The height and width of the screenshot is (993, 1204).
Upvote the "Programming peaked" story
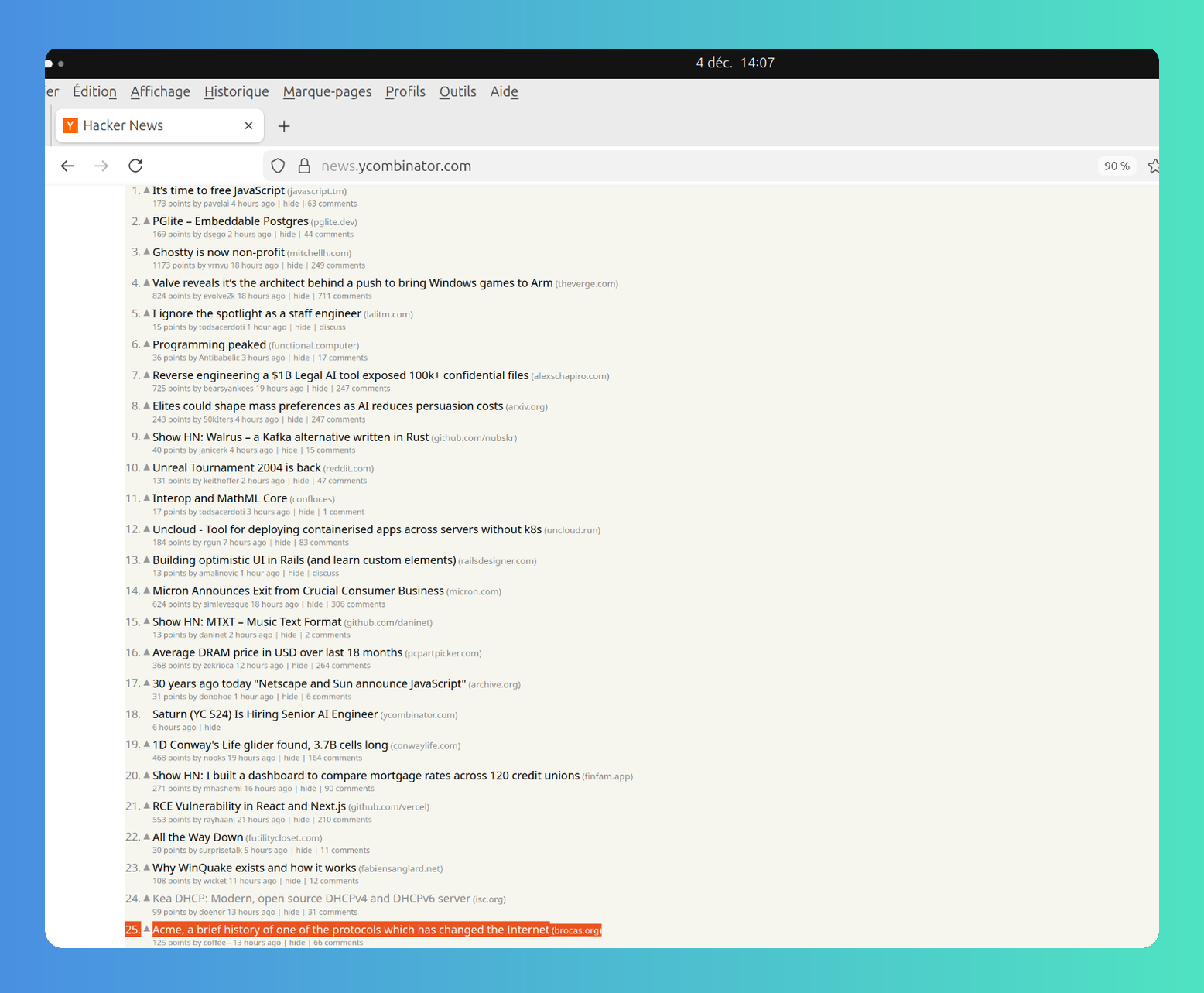click(x=146, y=344)
